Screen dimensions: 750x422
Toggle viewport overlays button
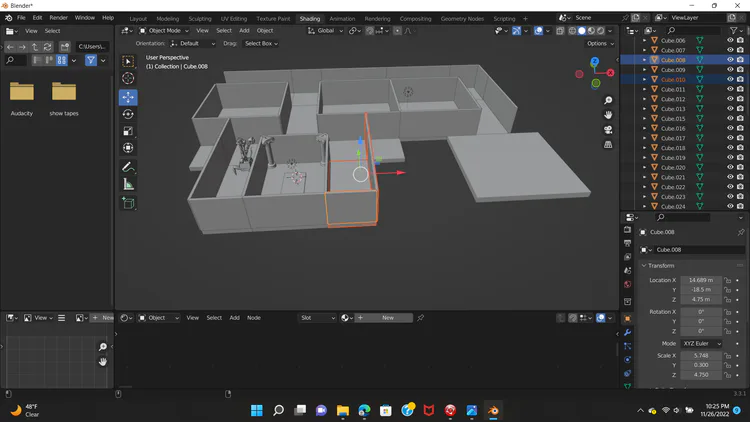539,31
